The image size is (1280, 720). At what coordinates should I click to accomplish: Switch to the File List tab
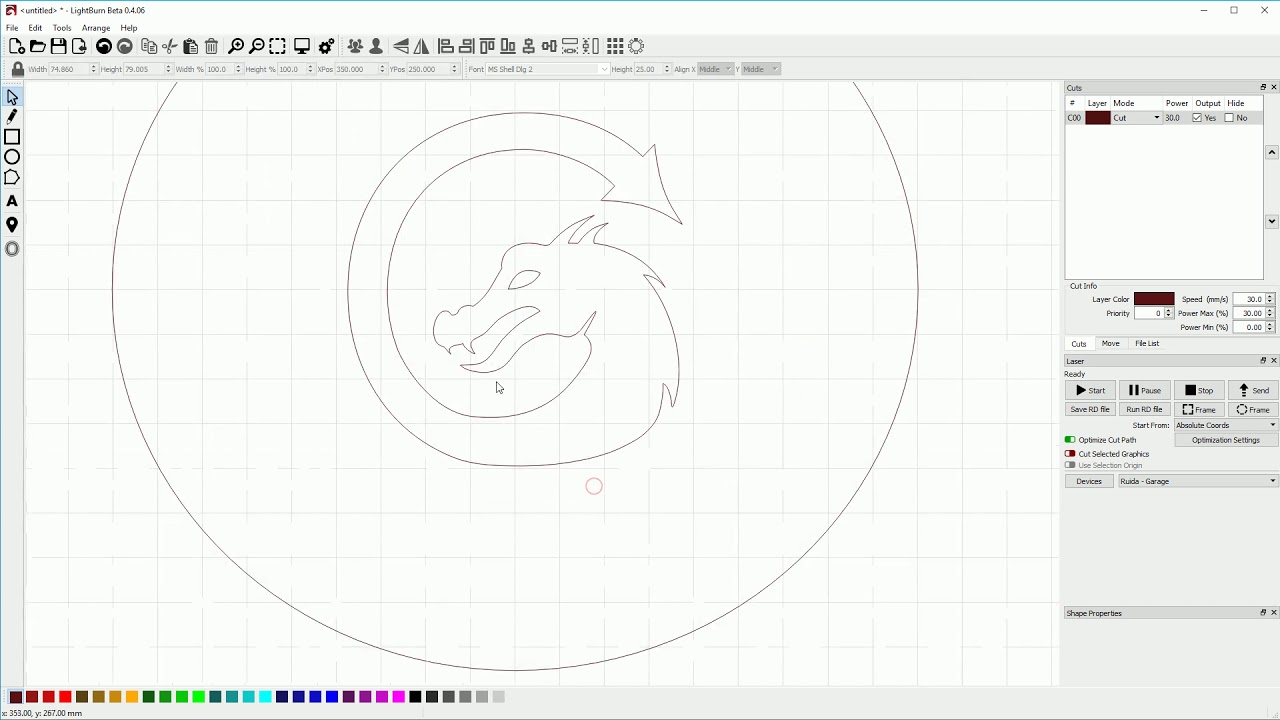tap(1147, 344)
